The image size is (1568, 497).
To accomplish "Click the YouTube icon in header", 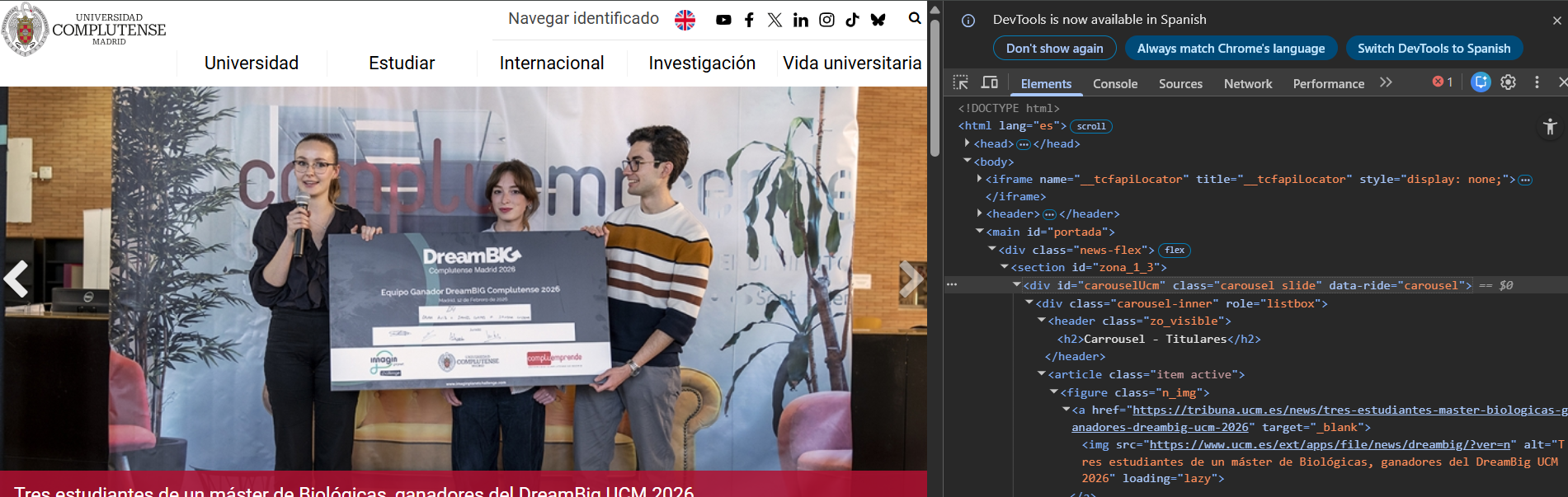I will click(723, 20).
